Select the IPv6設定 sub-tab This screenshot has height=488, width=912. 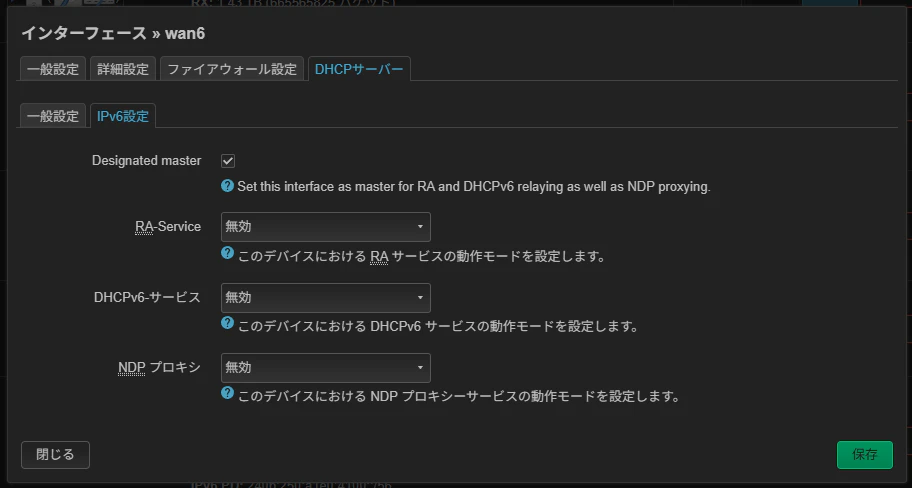click(x=123, y=116)
